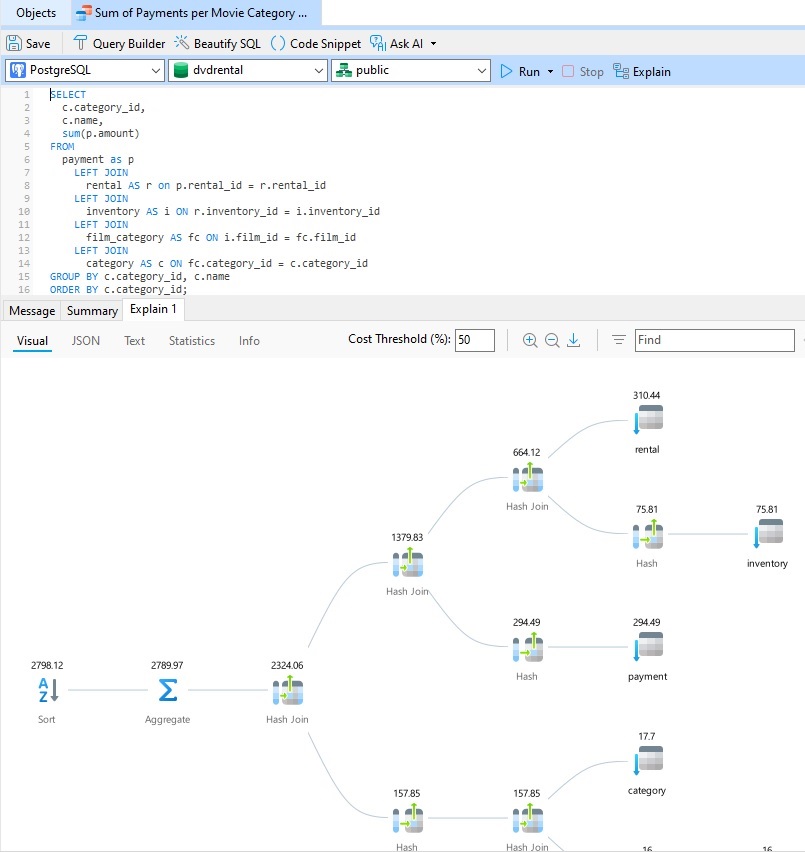The height and width of the screenshot is (852, 805).
Task: Click the download diagram icon
Action: tap(574, 340)
